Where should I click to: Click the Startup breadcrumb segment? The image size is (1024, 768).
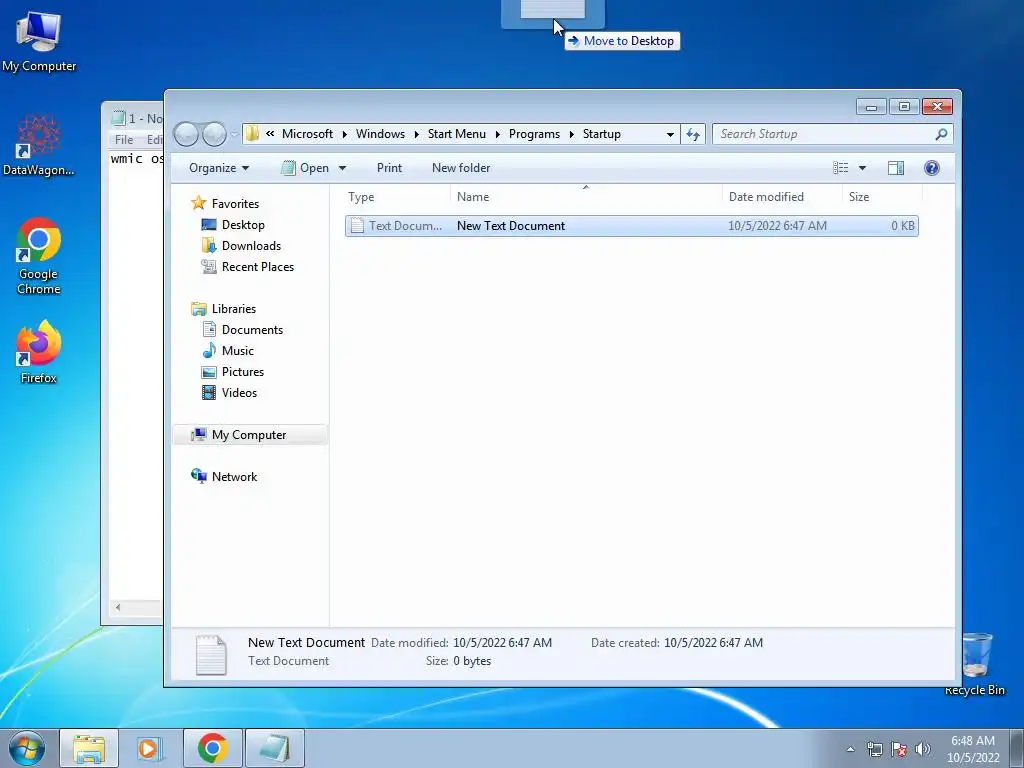click(x=601, y=134)
